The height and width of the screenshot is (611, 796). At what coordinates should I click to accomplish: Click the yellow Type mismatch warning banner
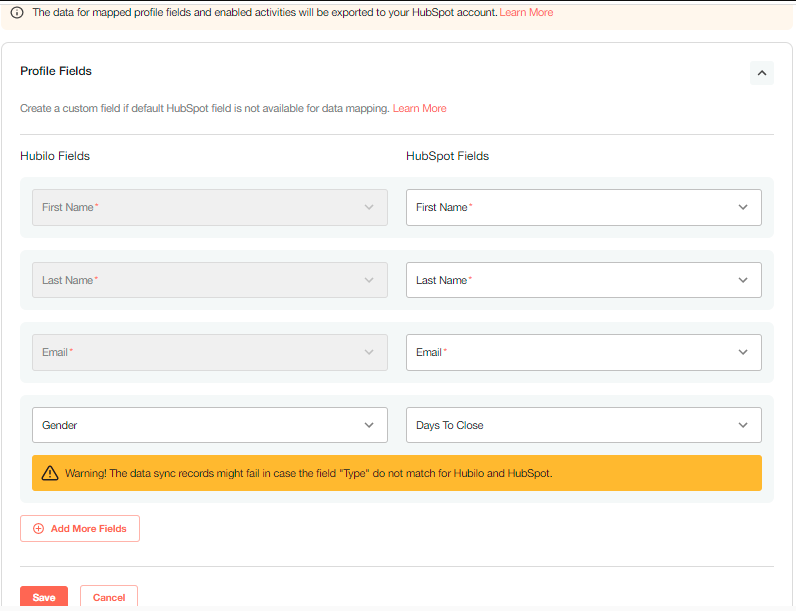tap(396, 473)
